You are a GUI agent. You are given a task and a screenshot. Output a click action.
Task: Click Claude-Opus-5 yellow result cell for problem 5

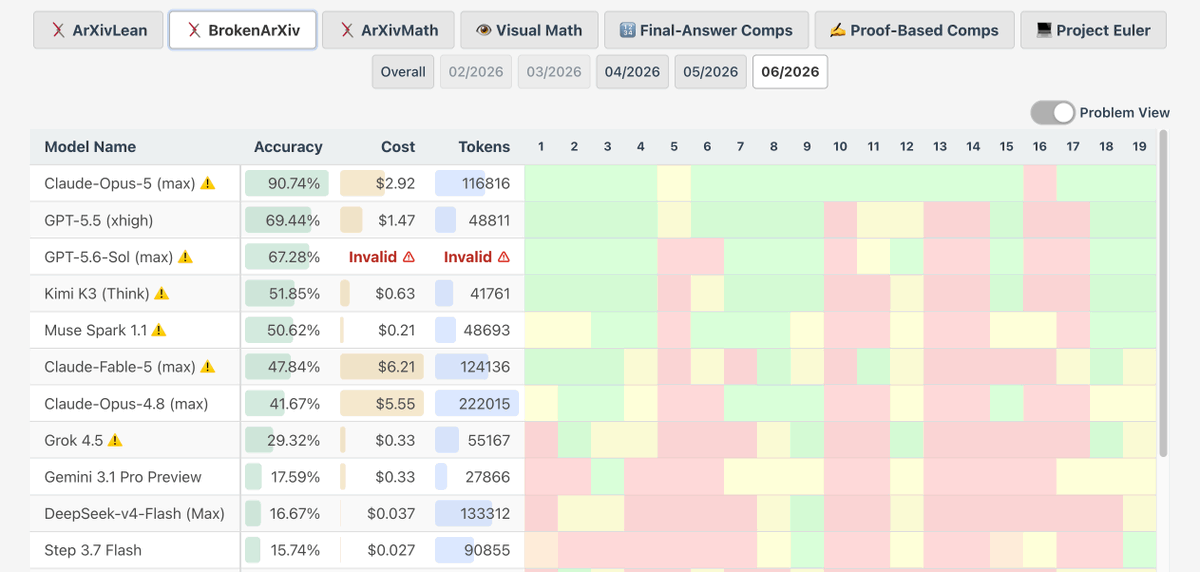click(674, 184)
